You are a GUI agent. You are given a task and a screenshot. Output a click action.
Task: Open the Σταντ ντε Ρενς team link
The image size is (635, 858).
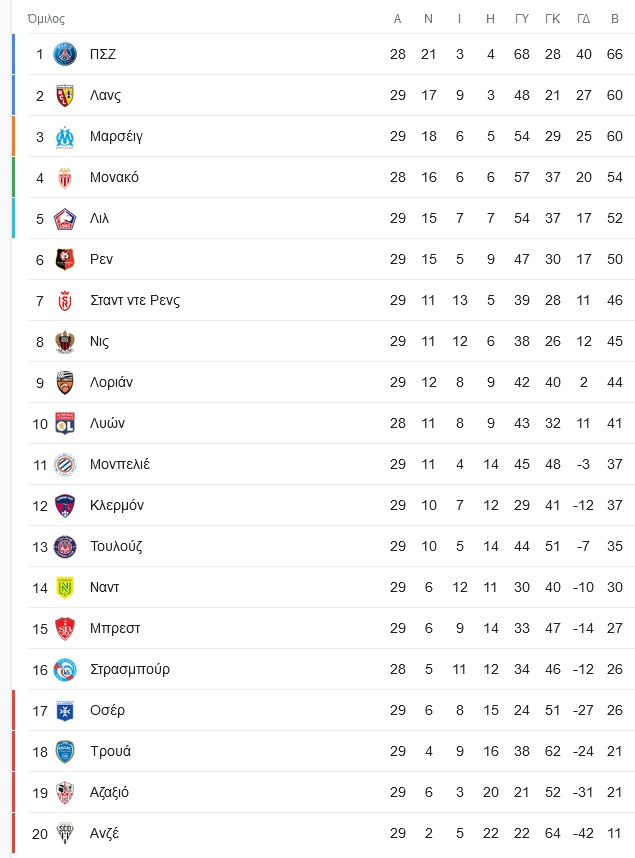135,300
